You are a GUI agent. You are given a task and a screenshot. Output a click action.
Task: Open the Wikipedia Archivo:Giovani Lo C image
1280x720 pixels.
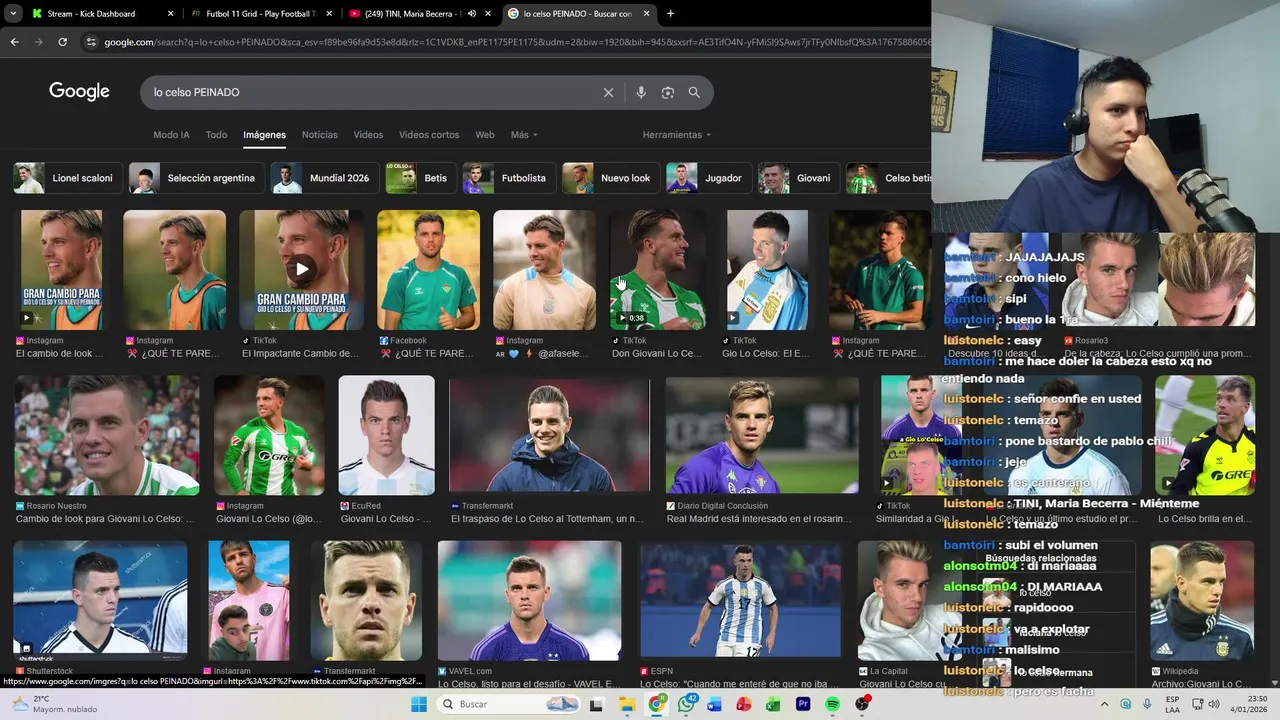pyautogui.click(x=1201, y=601)
